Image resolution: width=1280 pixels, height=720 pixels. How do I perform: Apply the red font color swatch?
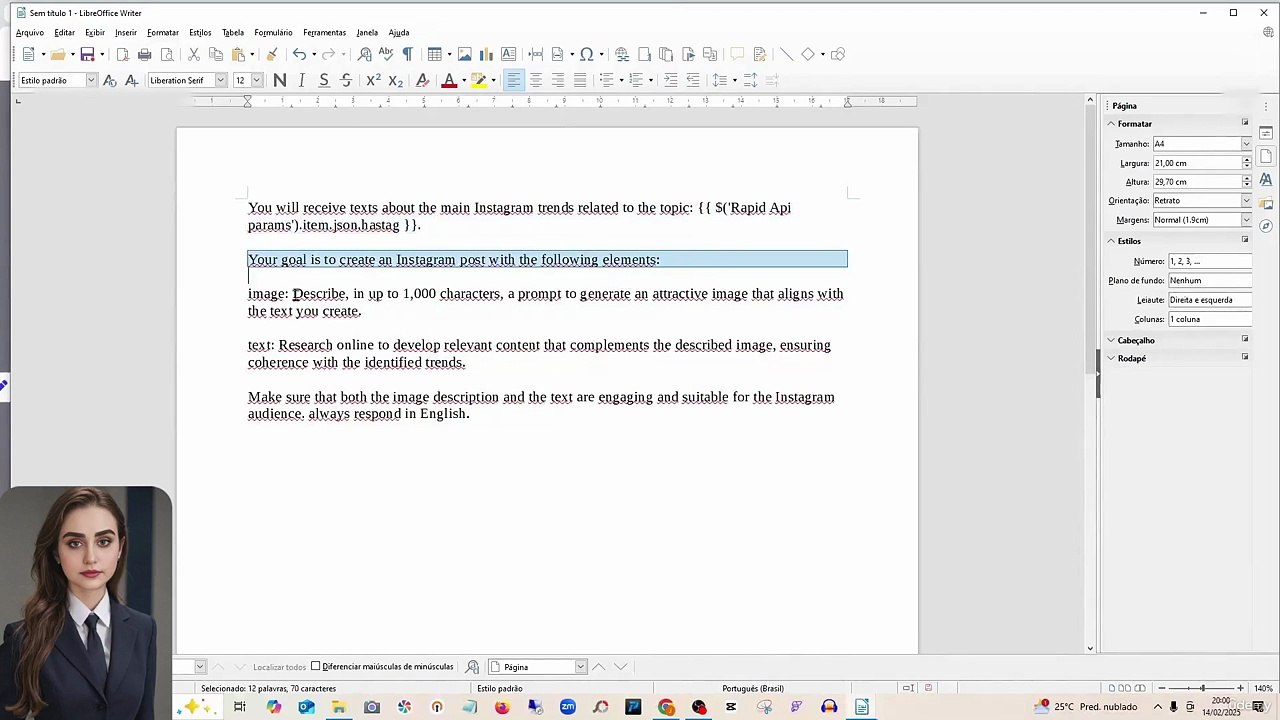tap(449, 80)
